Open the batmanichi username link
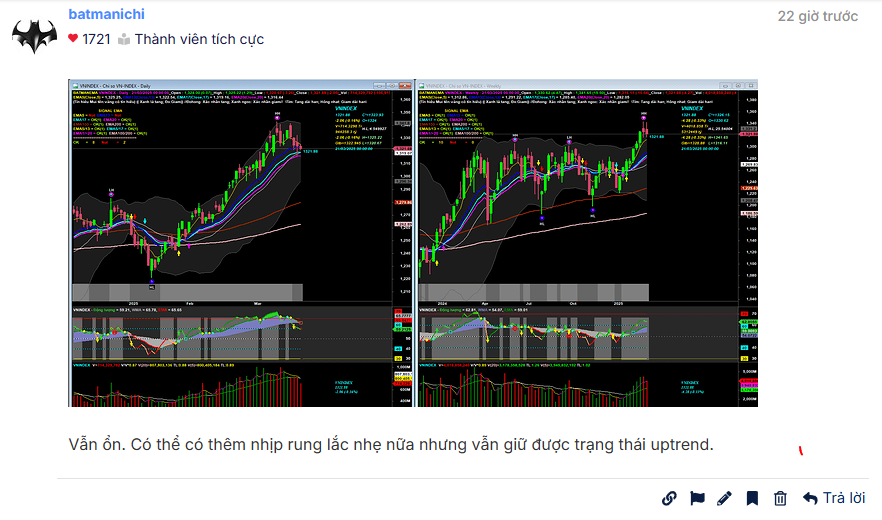882x520 pixels. (106, 14)
